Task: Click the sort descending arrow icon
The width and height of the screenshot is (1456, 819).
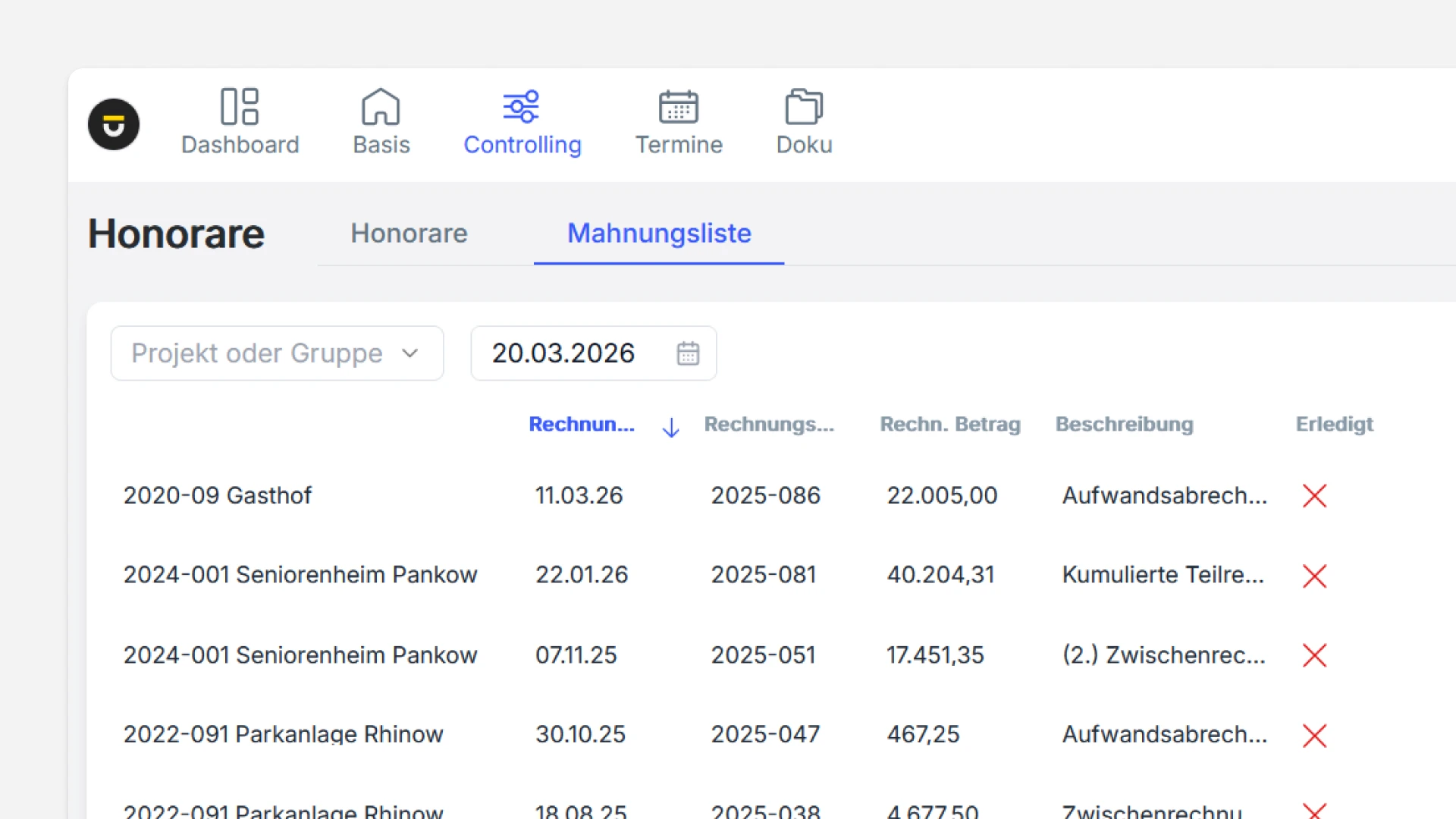Action: (x=670, y=428)
